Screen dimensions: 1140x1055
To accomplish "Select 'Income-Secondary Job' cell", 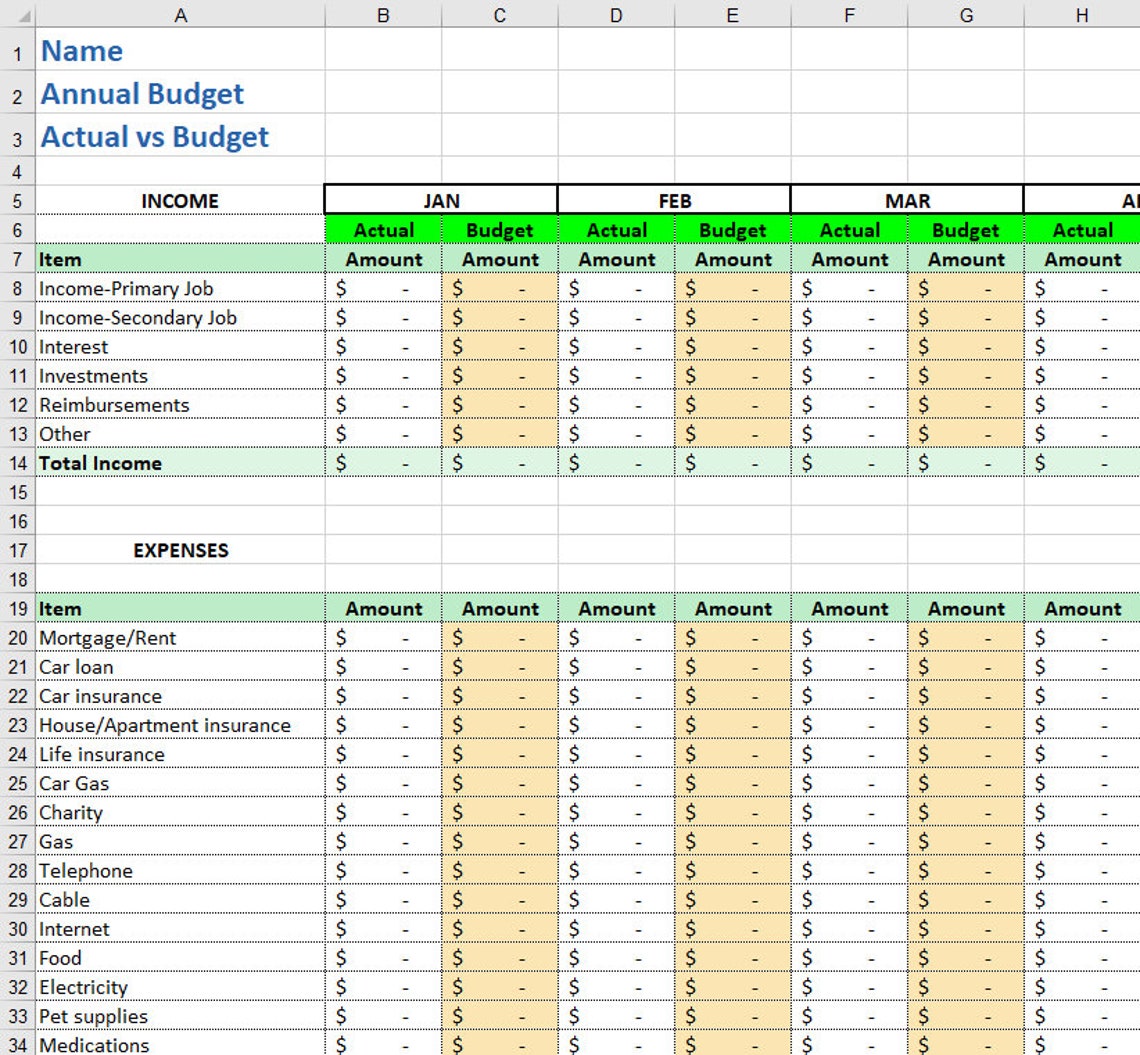I will coord(180,317).
